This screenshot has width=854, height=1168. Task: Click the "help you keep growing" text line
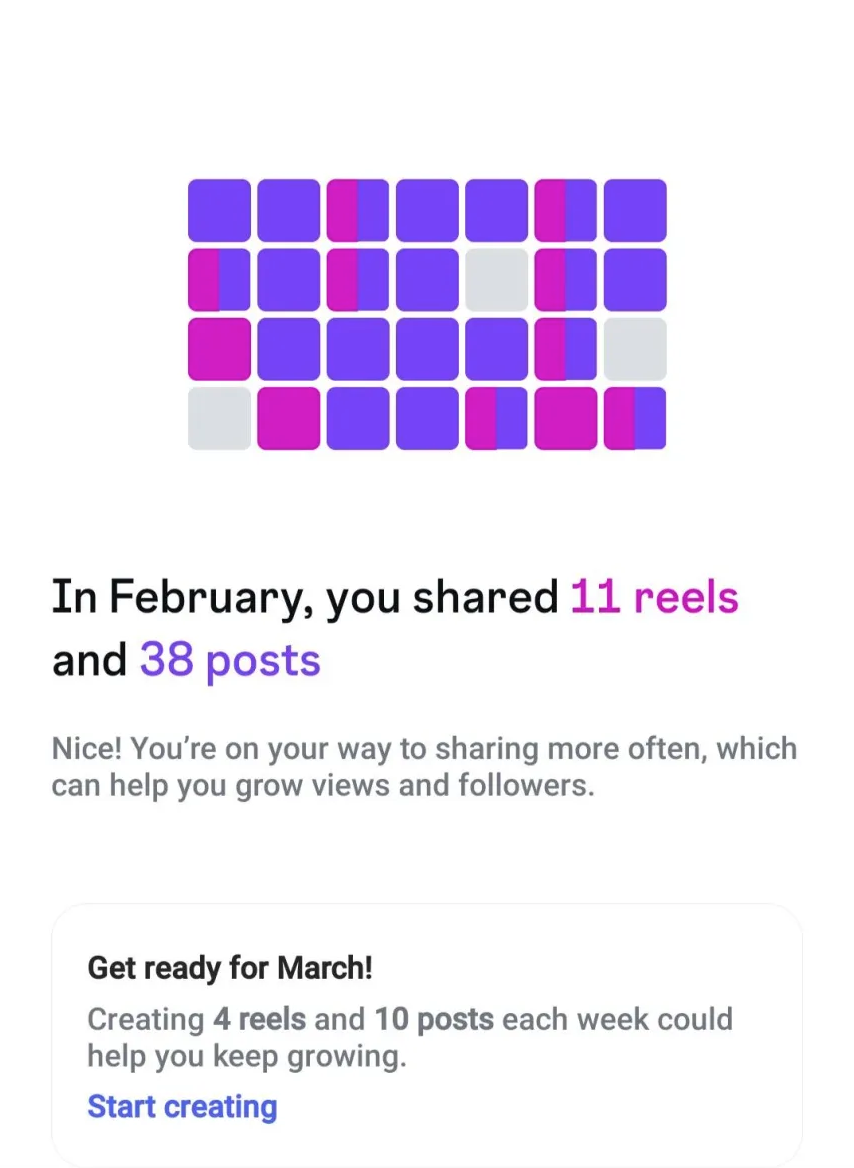click(x=246, y=1056)
